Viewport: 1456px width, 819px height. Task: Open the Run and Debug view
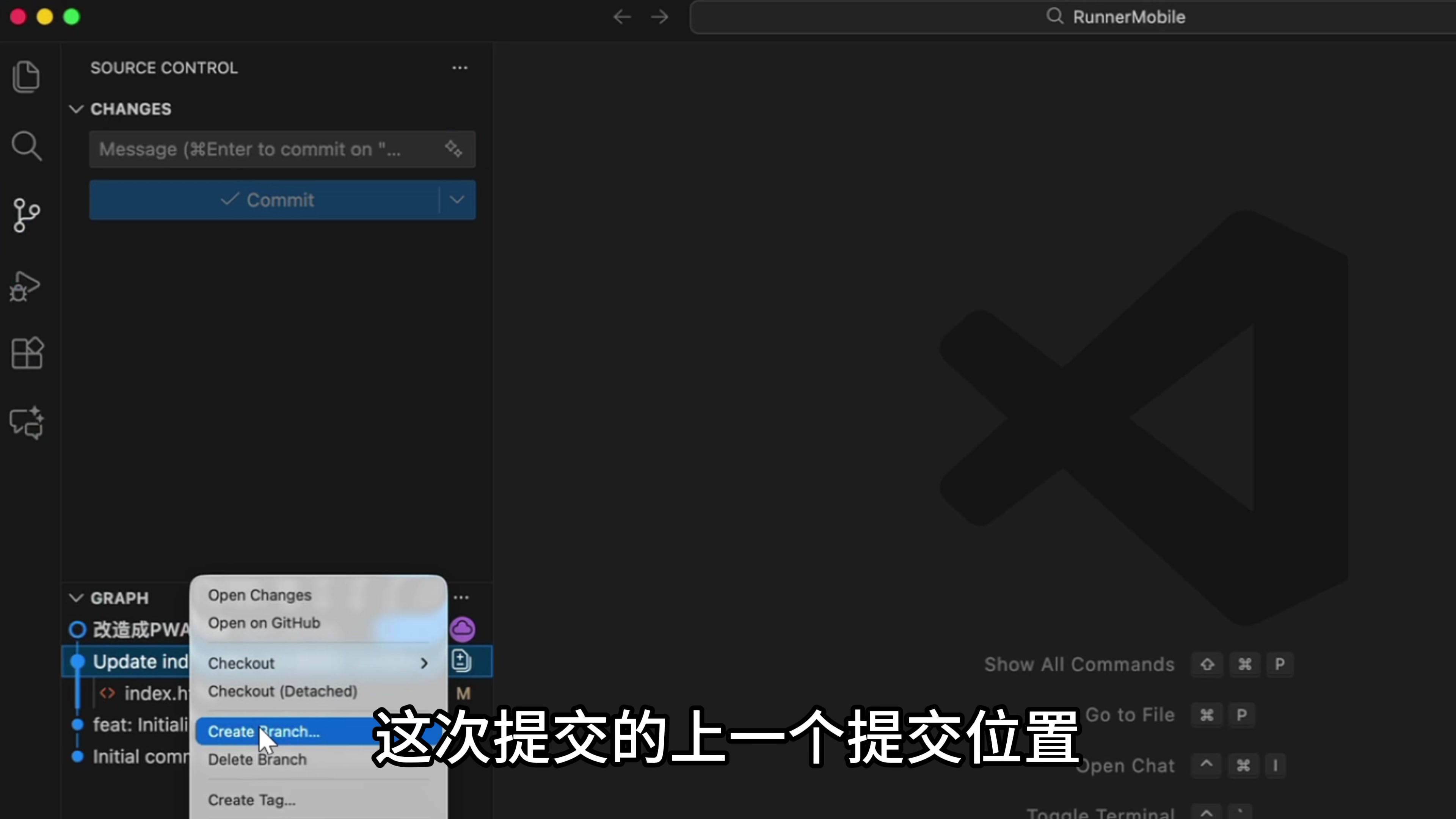tap(26, 286)
